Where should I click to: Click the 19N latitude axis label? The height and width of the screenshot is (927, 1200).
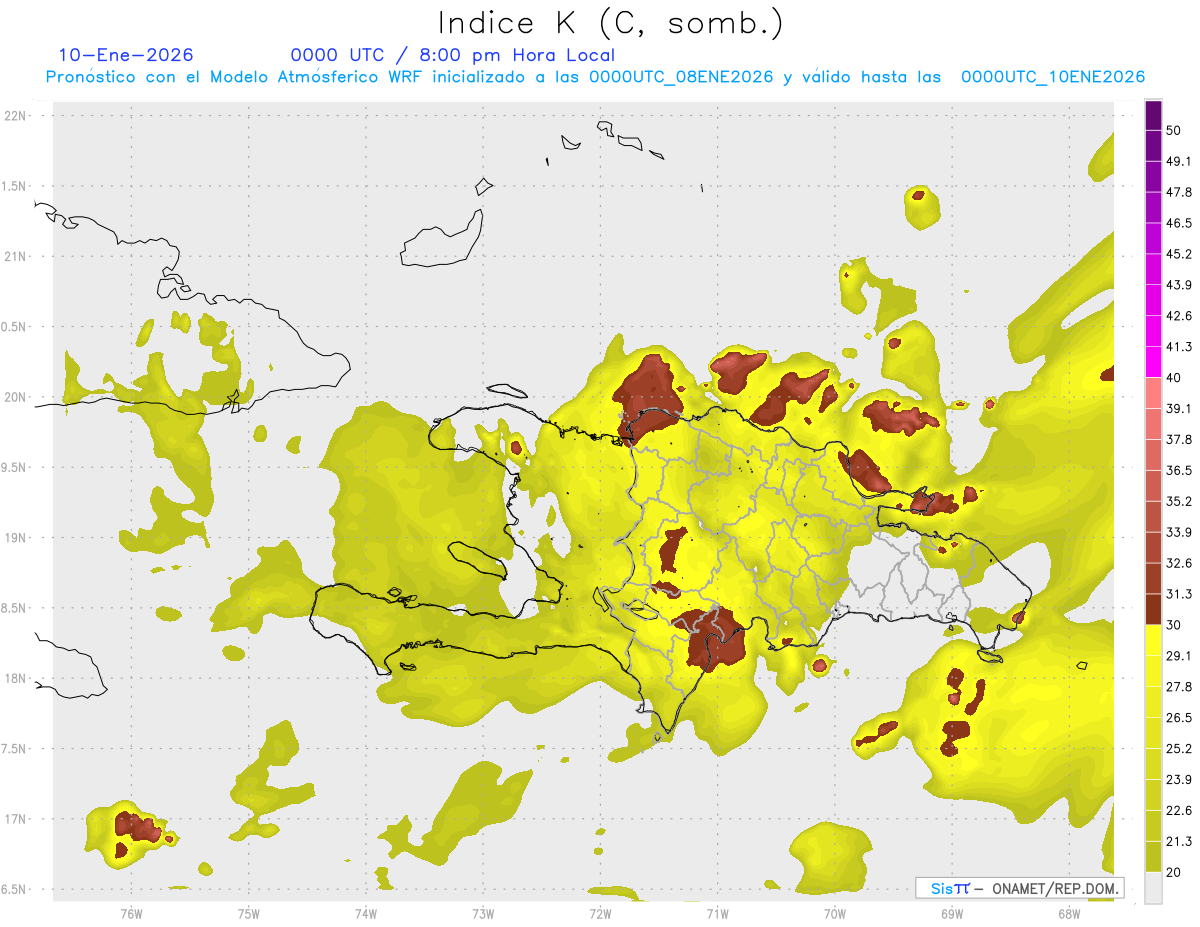17,538
